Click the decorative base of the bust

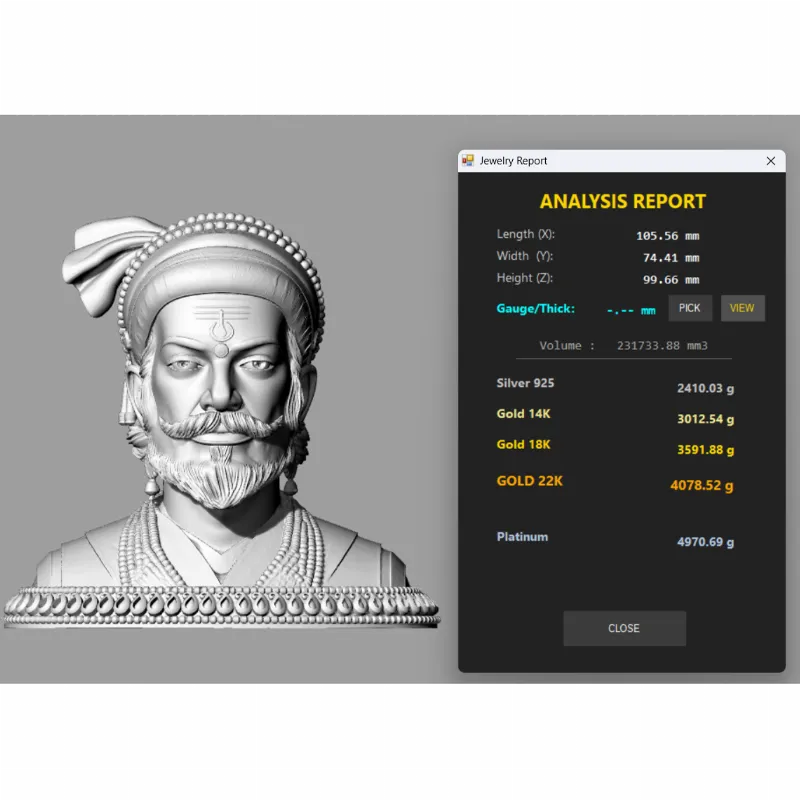click(x=220, y=607)
